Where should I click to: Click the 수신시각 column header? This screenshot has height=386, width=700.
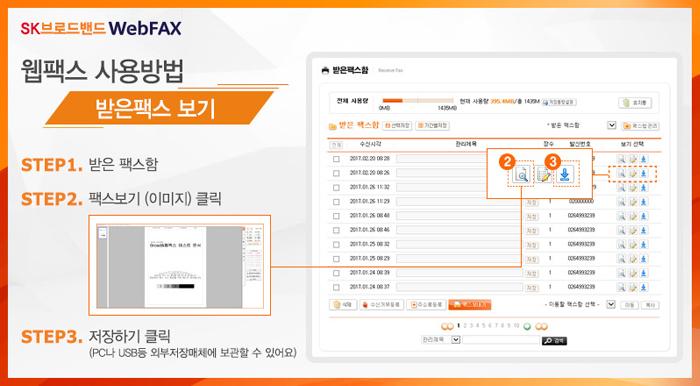pyautogui.click(x=371, y=145)
